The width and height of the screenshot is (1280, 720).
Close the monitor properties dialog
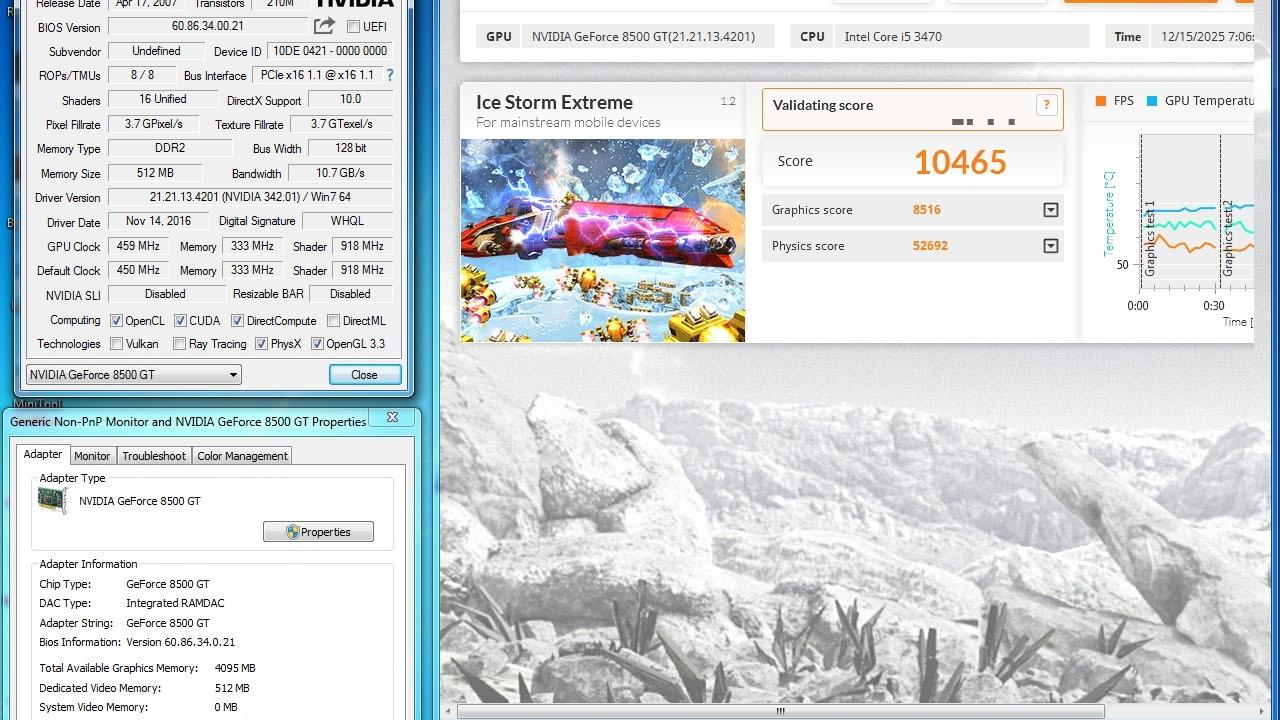coord(392,418)
